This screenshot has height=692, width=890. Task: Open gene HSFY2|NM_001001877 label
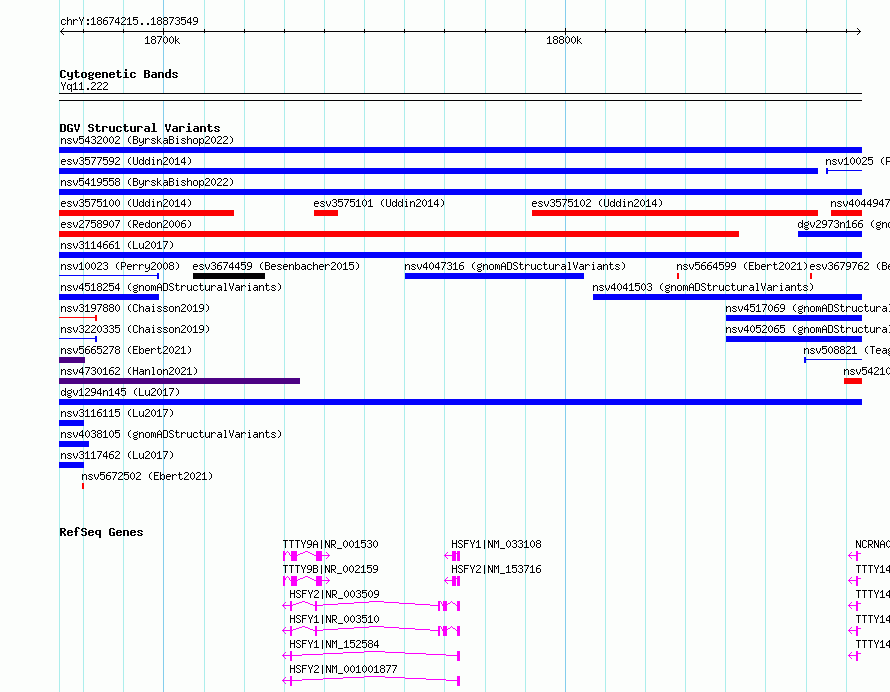[x=343, y=669]
